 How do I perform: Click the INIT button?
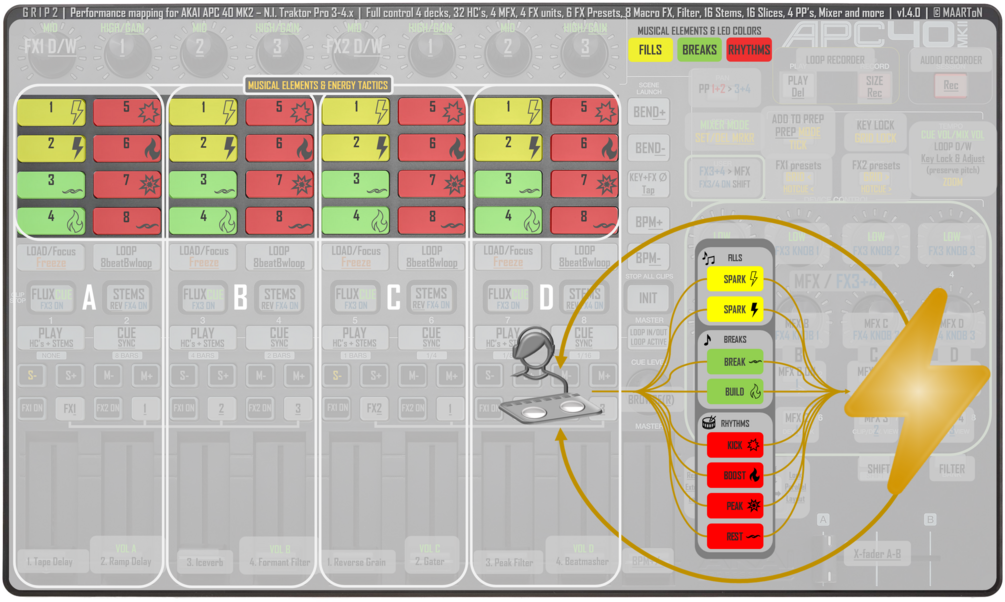click(x=647, y=298)
